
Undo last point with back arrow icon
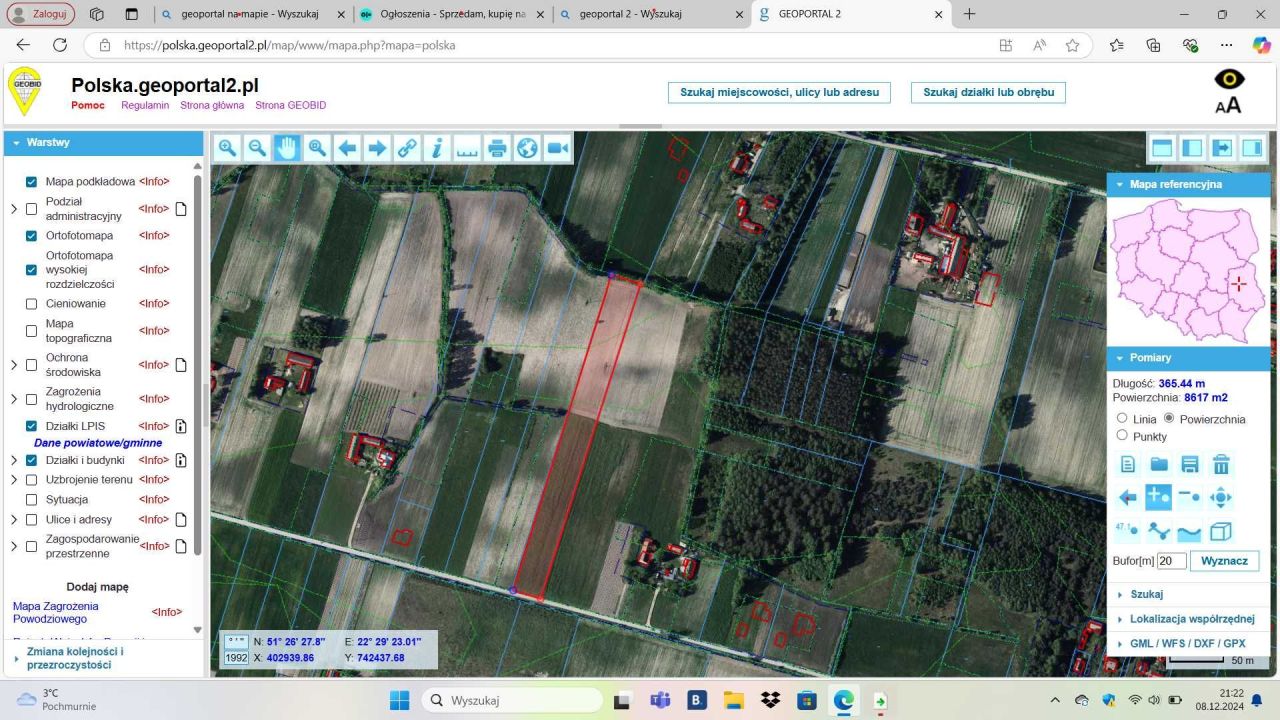pos(1128,497)
